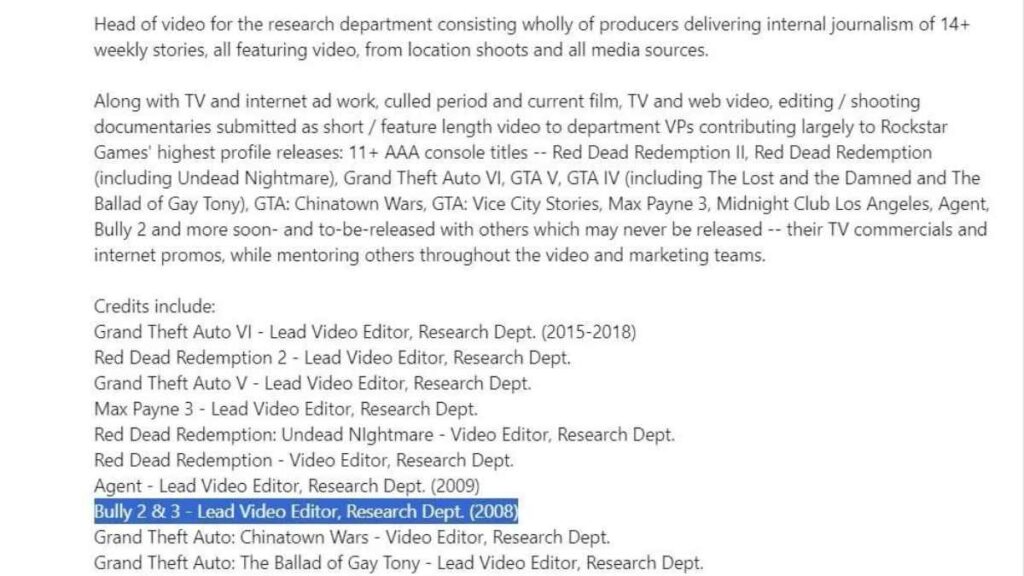Click the 'Bully 2 and more soon- and to-be-released' line

[x=540, y=230]
